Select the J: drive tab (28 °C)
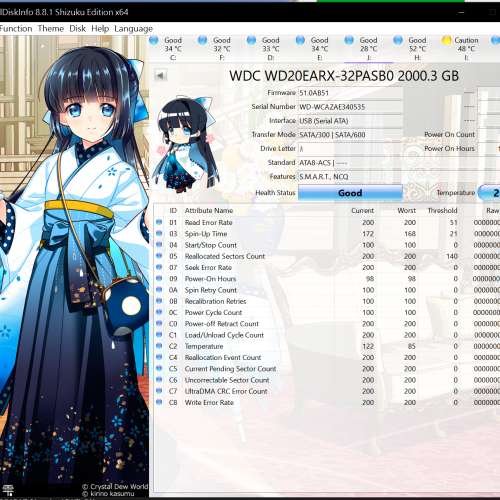 coord(368,49)
